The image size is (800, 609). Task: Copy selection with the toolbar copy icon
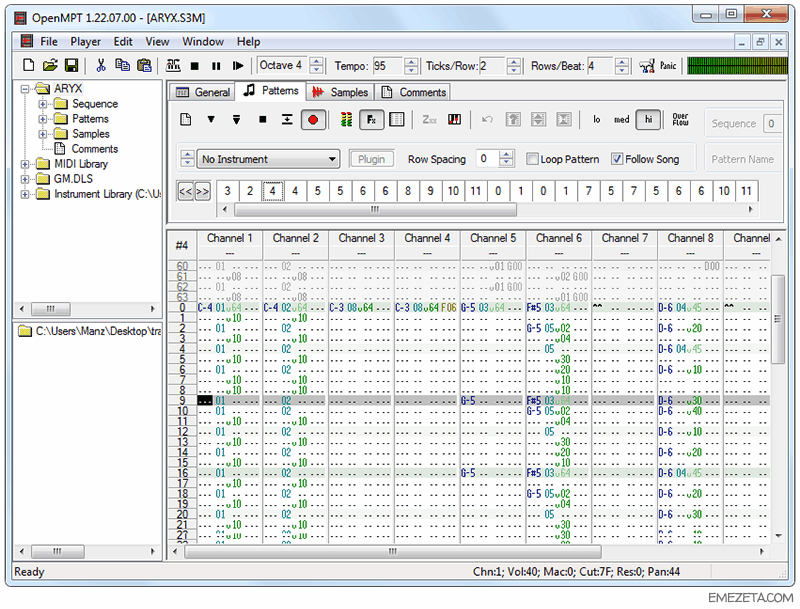coord(122,65)
